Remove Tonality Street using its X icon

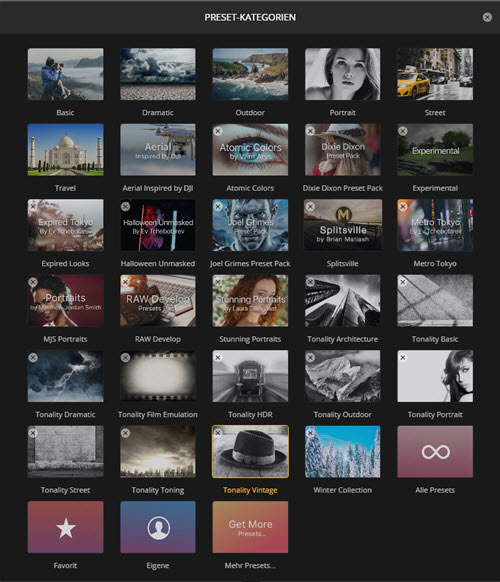(33, 433)
